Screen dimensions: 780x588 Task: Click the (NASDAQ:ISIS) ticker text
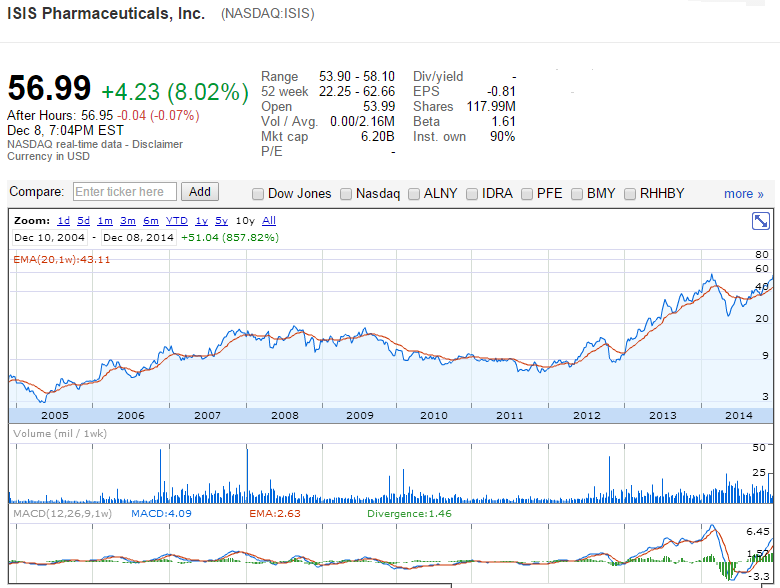click(x=268, y=13)
